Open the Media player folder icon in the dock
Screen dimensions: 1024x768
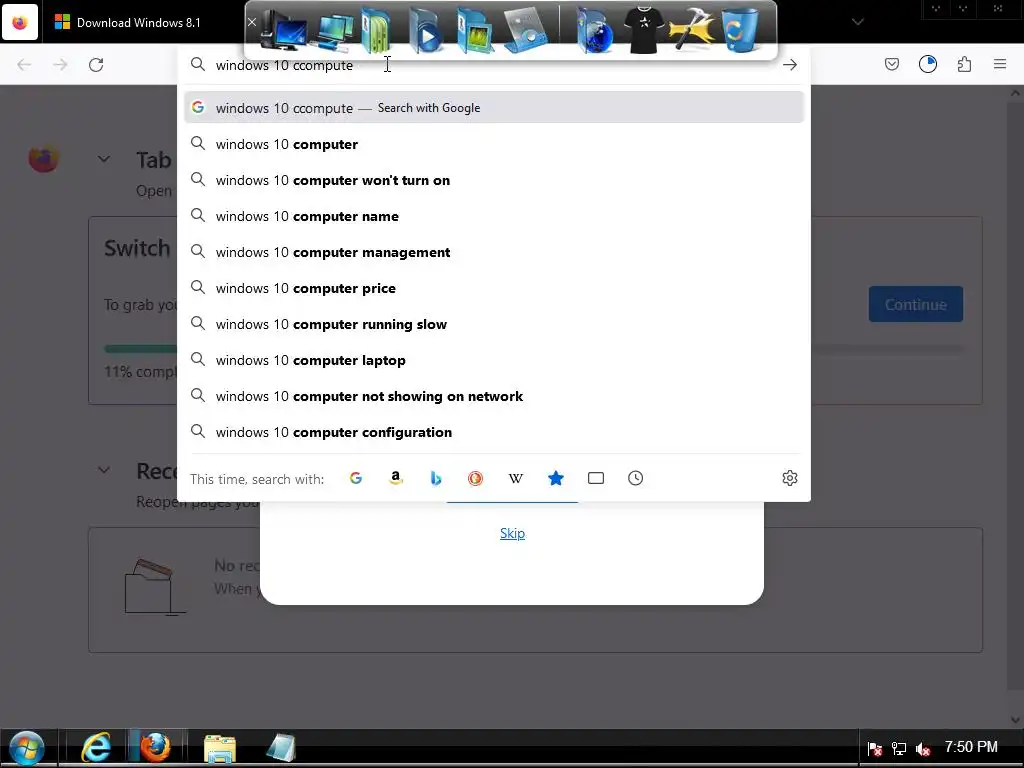426,30
